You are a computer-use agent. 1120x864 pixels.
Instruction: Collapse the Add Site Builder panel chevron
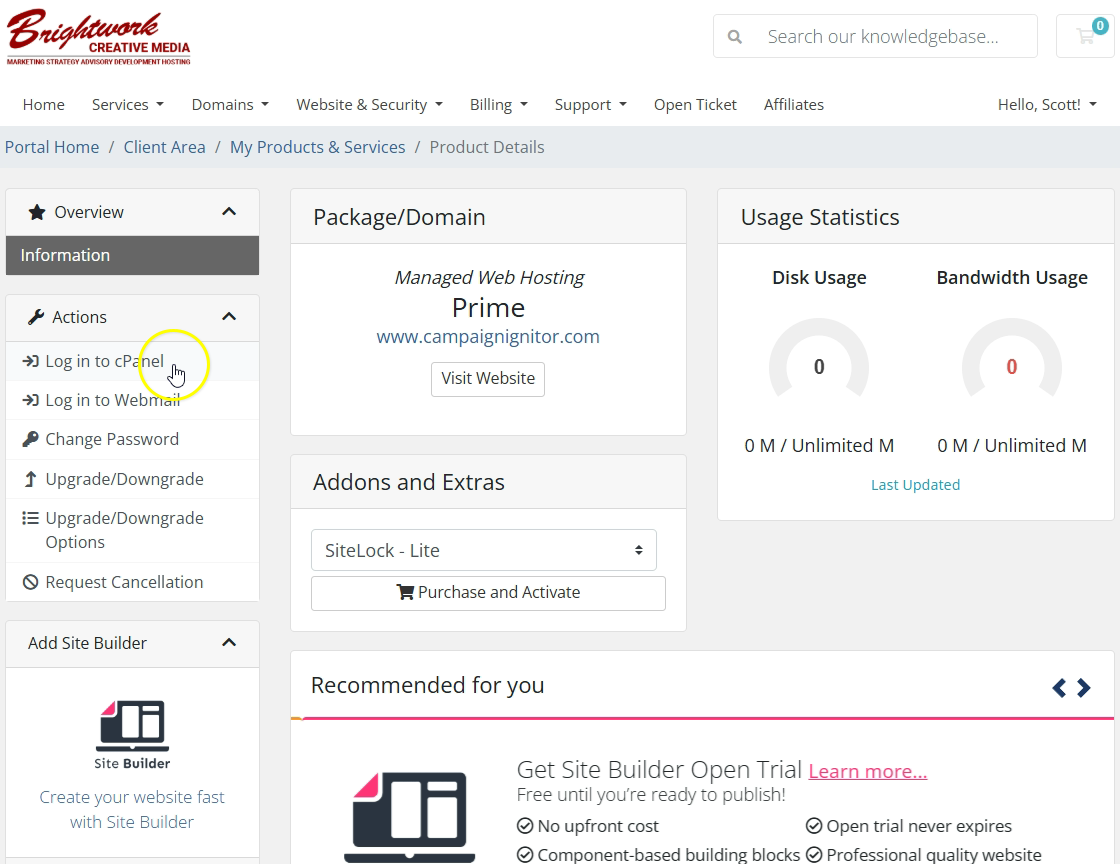tap(229, 643)
